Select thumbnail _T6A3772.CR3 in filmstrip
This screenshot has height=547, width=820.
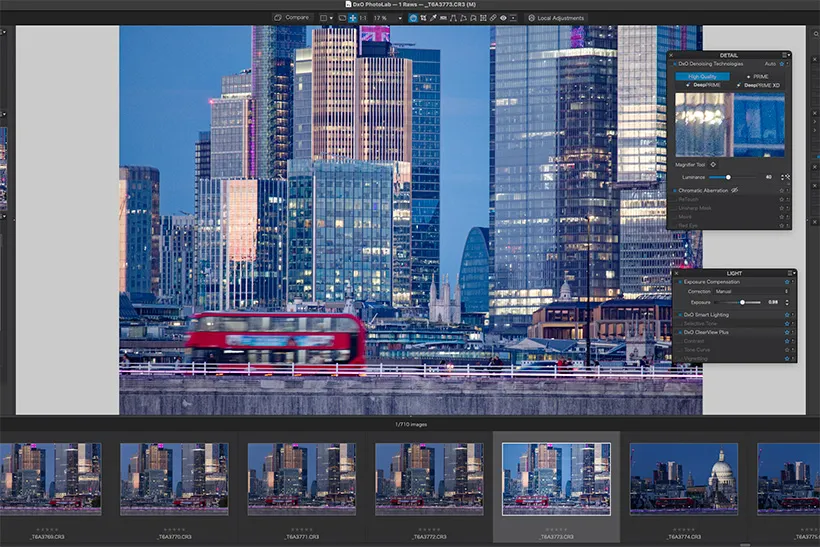429,480
